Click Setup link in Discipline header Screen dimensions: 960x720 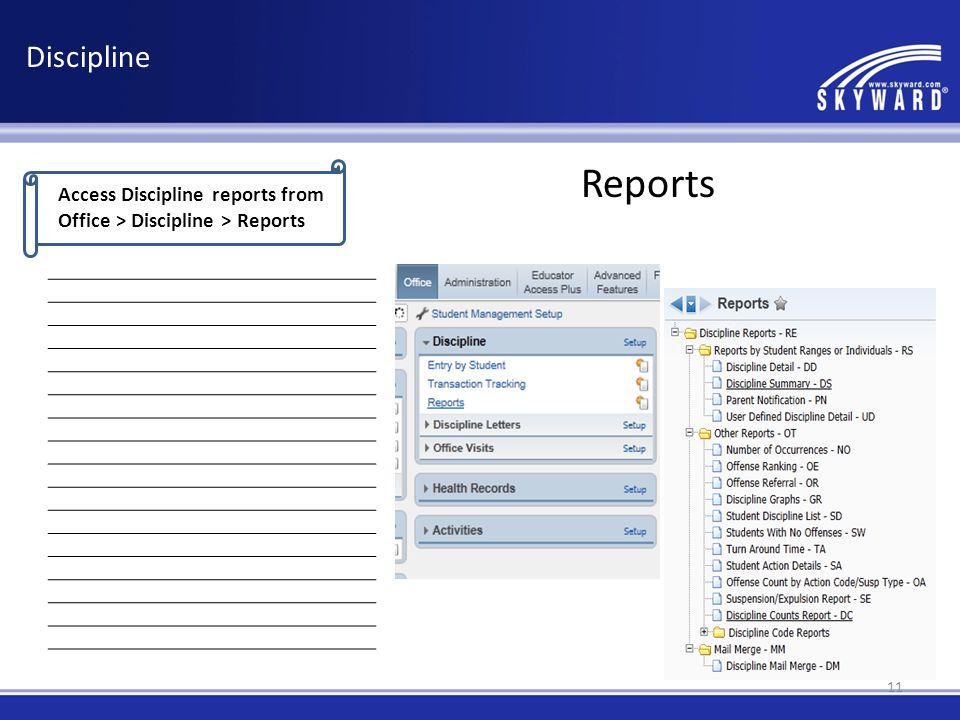click(x=634, y=342)
